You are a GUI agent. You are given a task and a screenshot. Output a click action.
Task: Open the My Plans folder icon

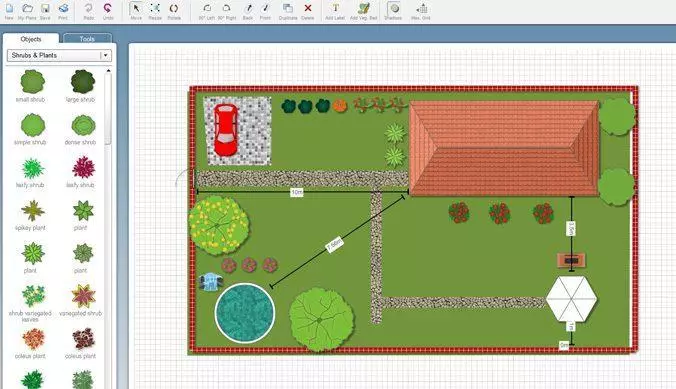point(27,12)
